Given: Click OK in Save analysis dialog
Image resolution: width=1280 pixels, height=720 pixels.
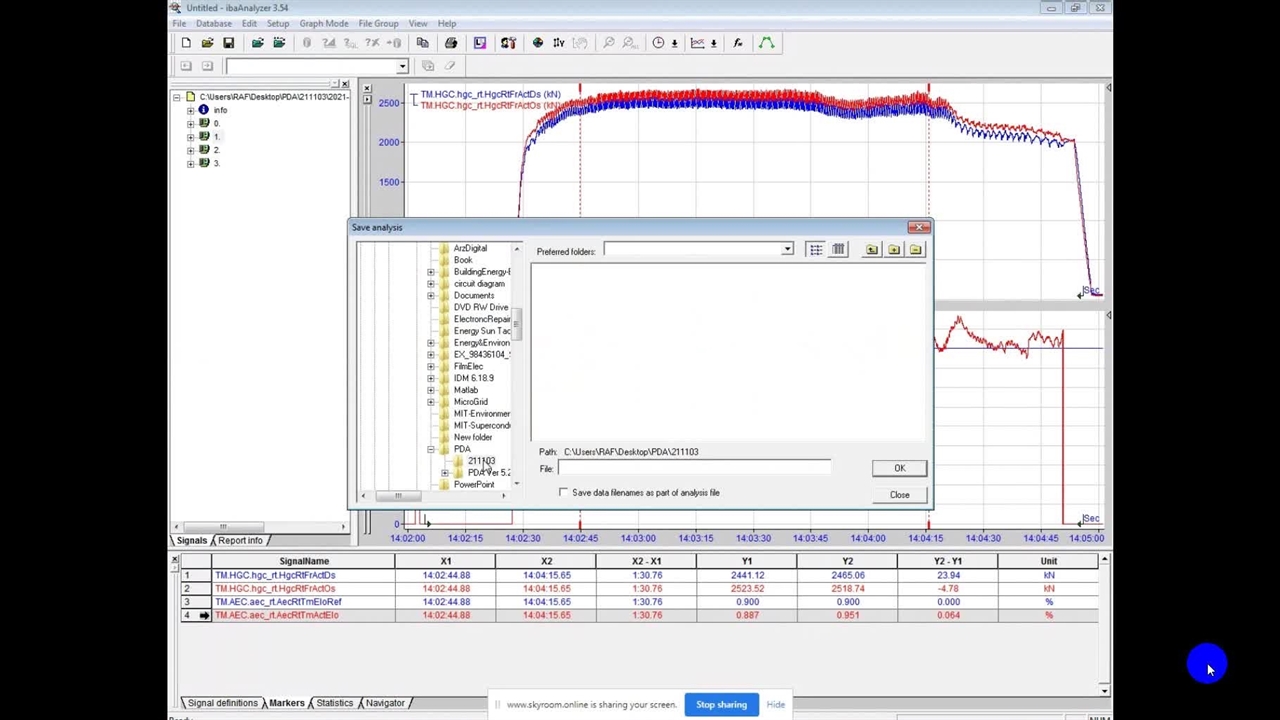Looking at the screenshot, I should pyautogui.click(x=899, y=468).
